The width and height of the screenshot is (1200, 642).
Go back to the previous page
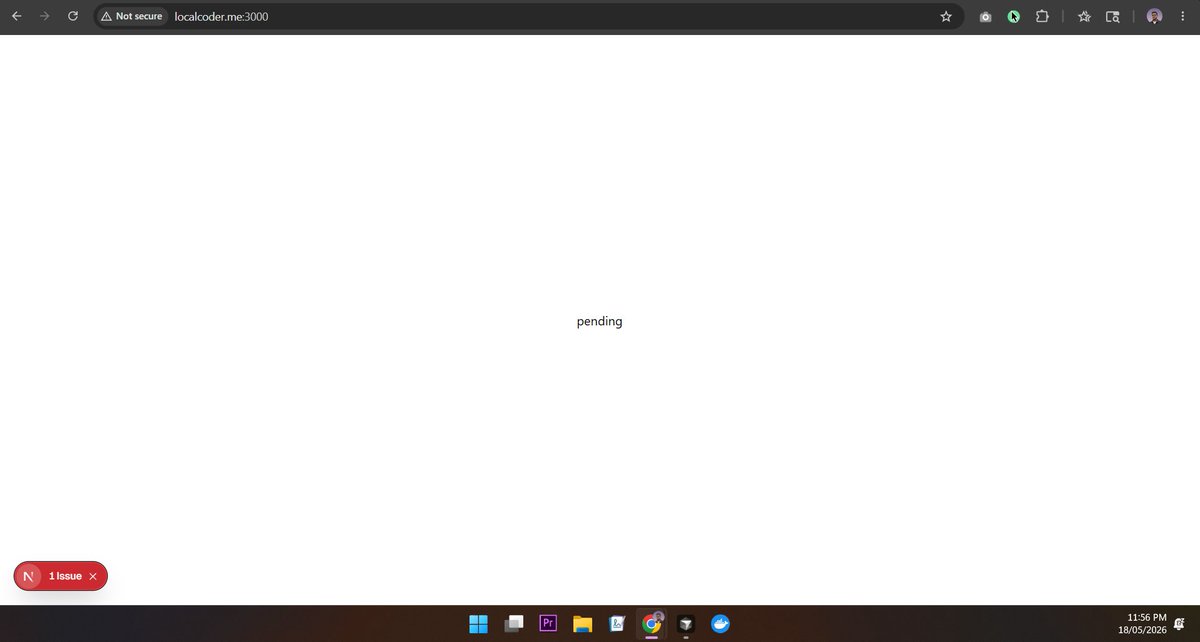tap(15, 16)
